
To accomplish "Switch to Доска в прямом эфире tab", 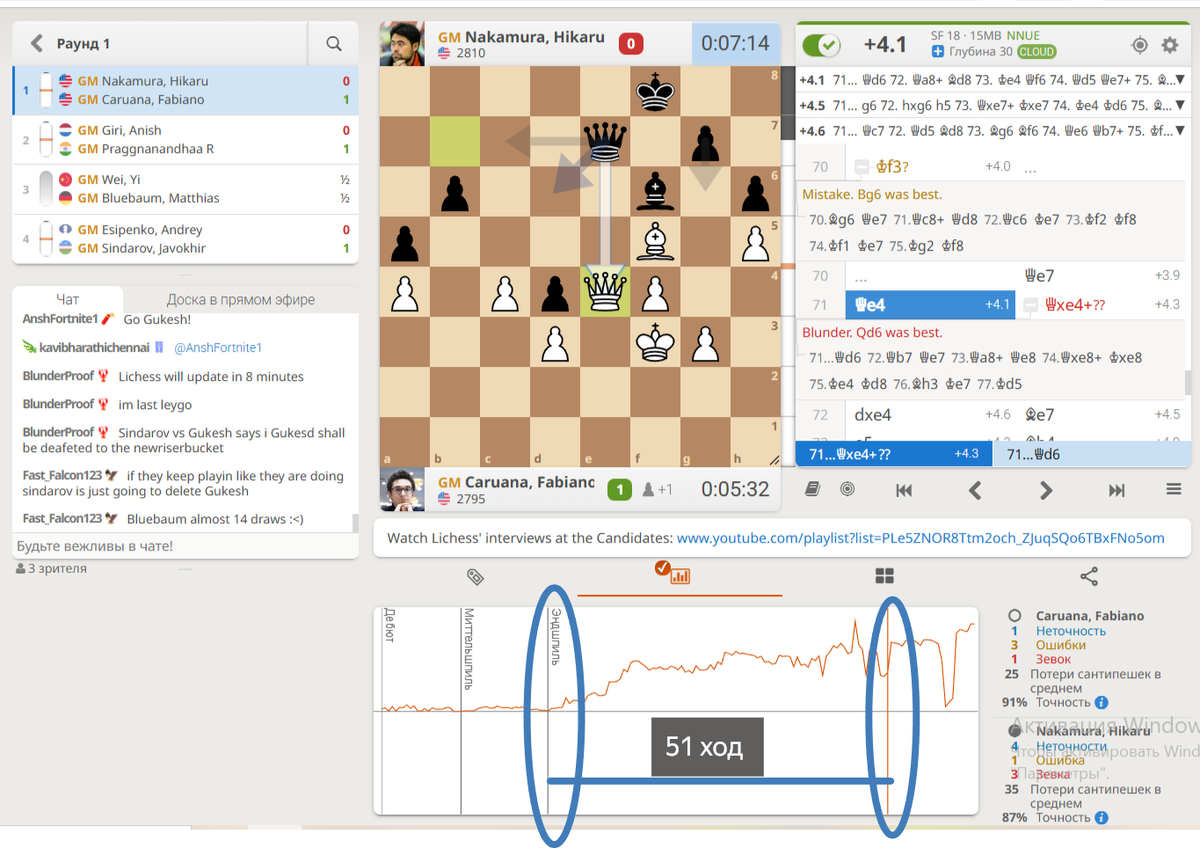I will 240,299.
